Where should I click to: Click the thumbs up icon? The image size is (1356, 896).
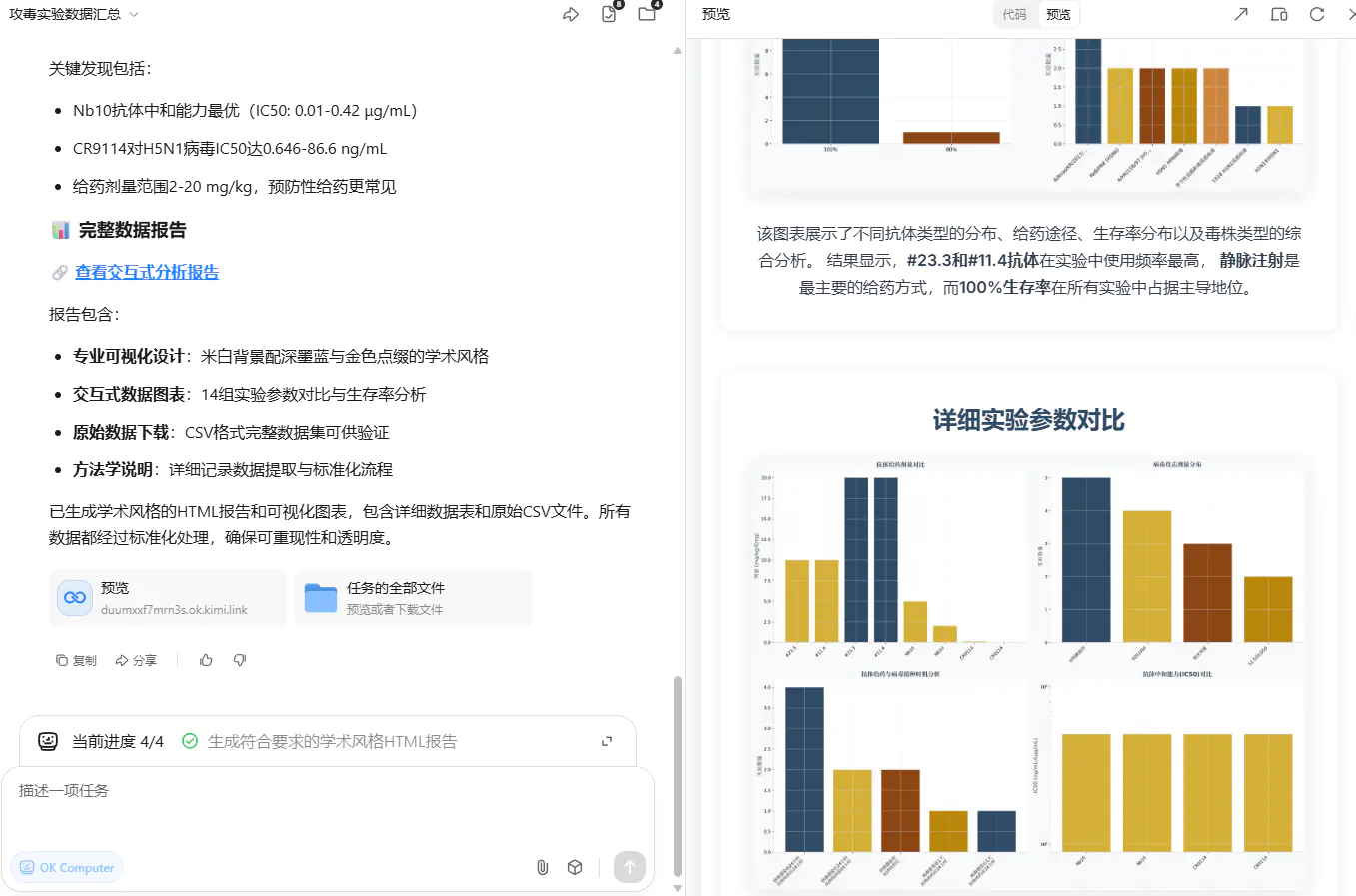point(206,660)
